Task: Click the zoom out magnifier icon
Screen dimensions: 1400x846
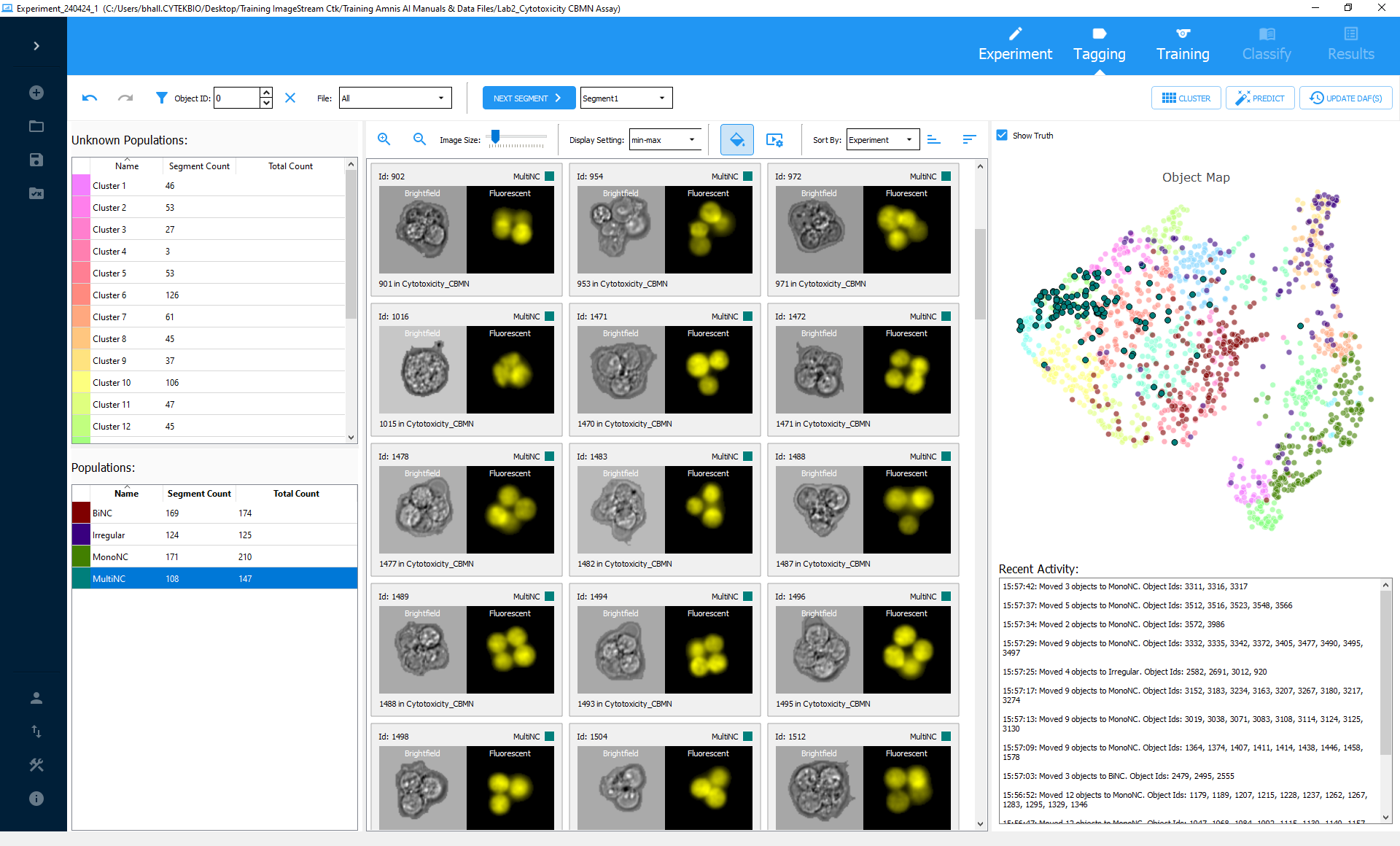Action: (x=417, y=140)
